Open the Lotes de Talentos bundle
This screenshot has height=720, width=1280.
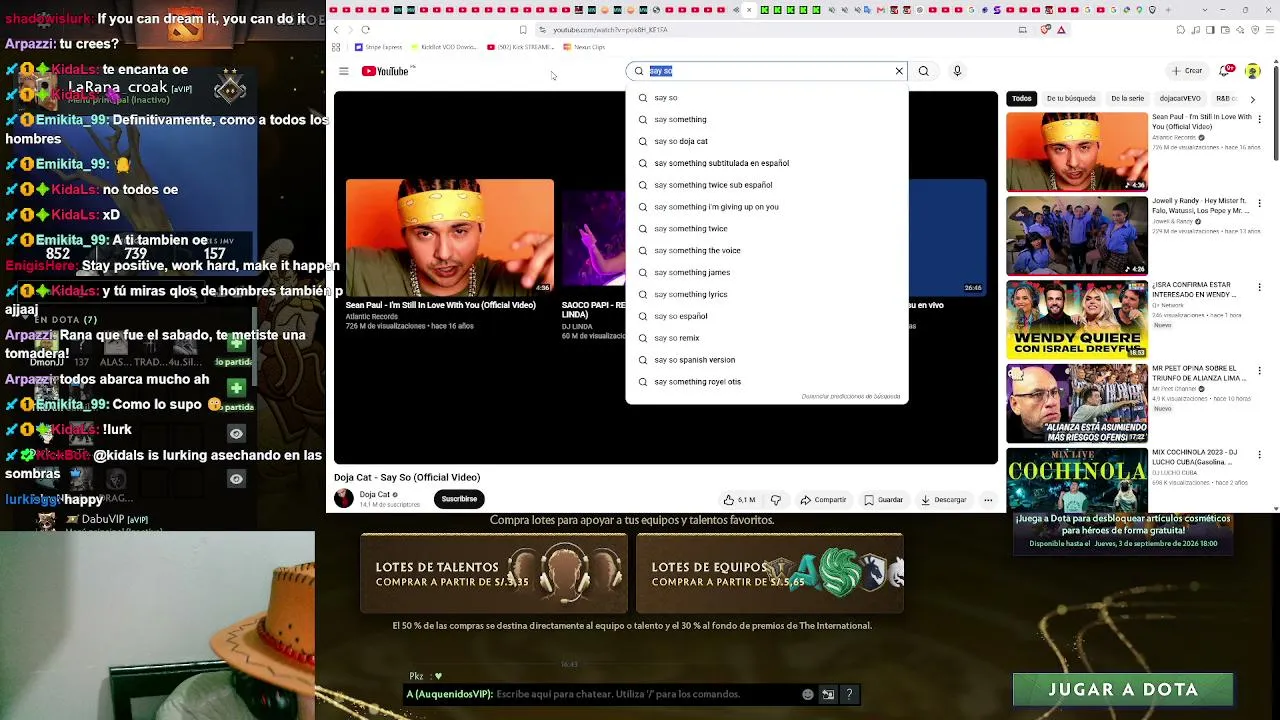pyautogui.click(x=494, y=573)
